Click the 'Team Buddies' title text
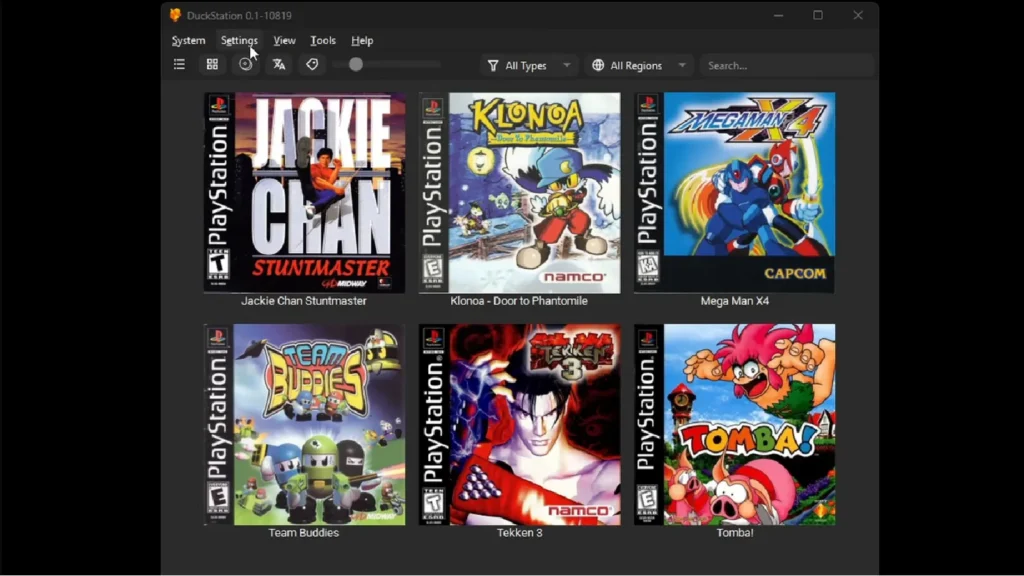Screen dimensions: 1024x576 [x=304, y=533]
